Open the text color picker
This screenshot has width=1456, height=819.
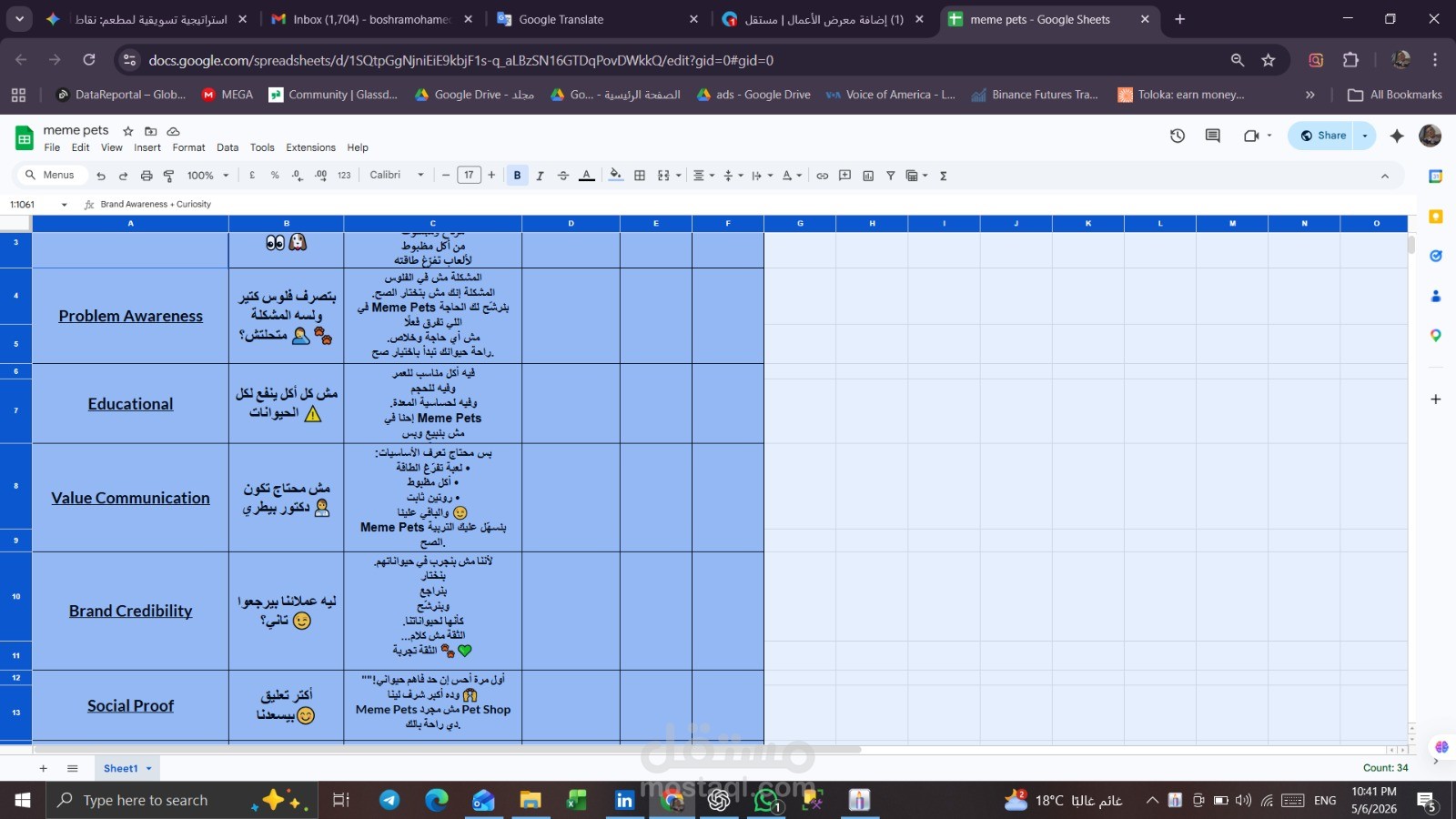point(587,176)
